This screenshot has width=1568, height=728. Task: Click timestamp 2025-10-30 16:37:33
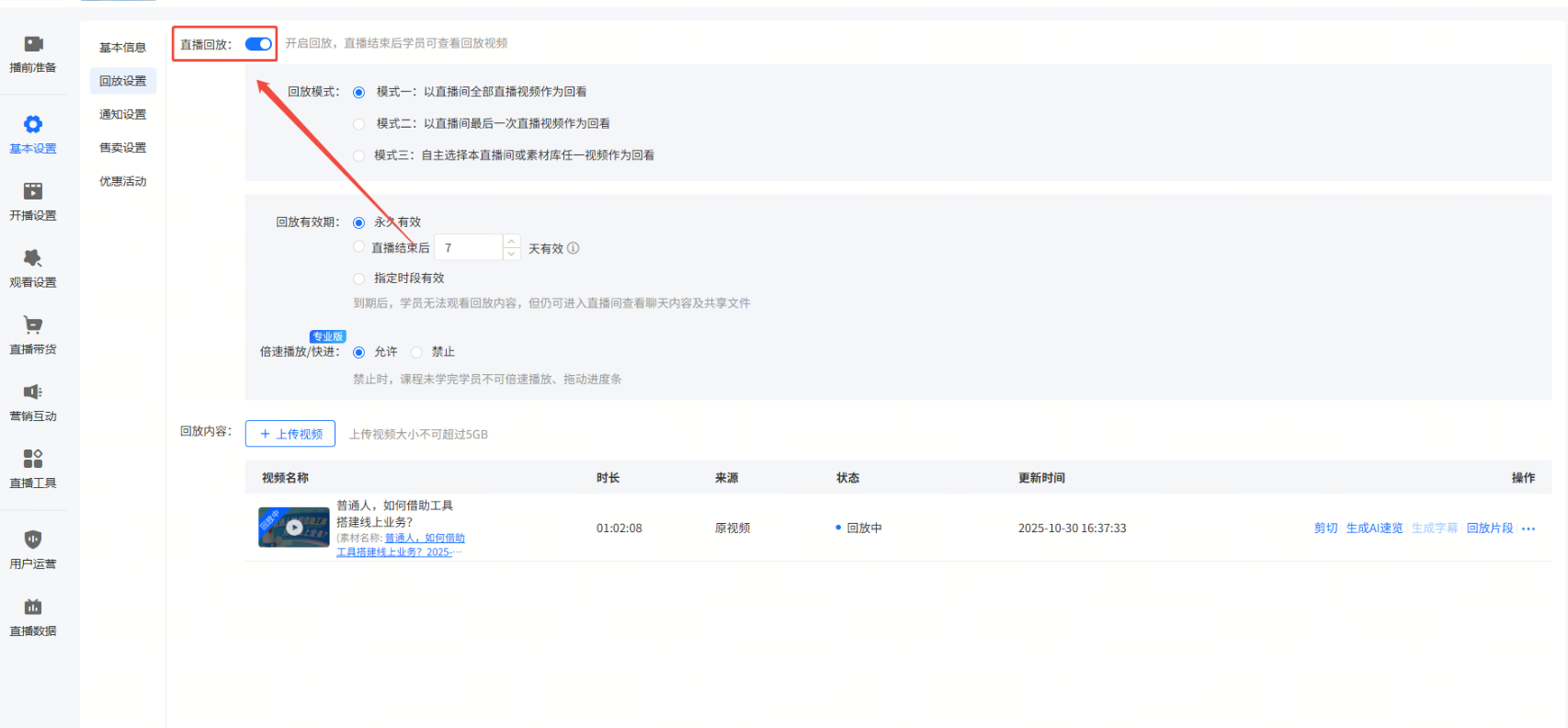(1072, 529)
